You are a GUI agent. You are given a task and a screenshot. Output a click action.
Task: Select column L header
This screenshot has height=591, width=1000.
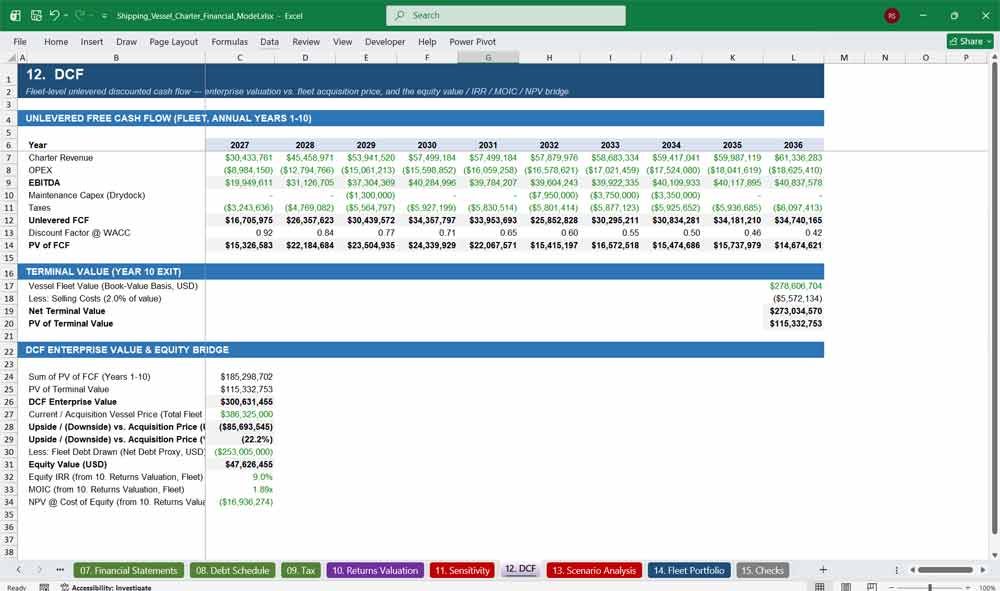coord(793,57)
